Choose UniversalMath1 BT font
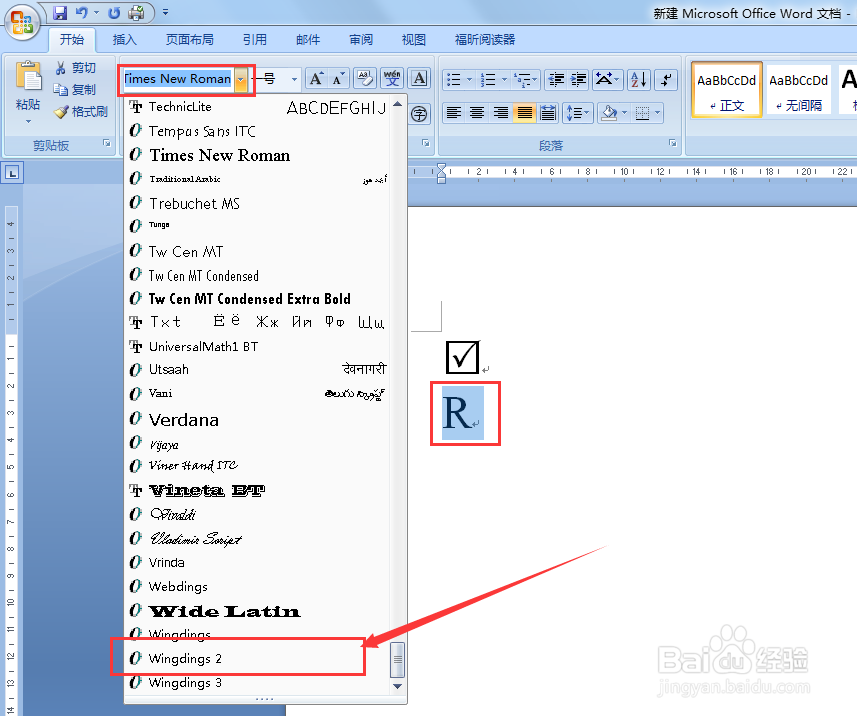The width and height of the screenshot is (857, 716). [x=258, y=347]
